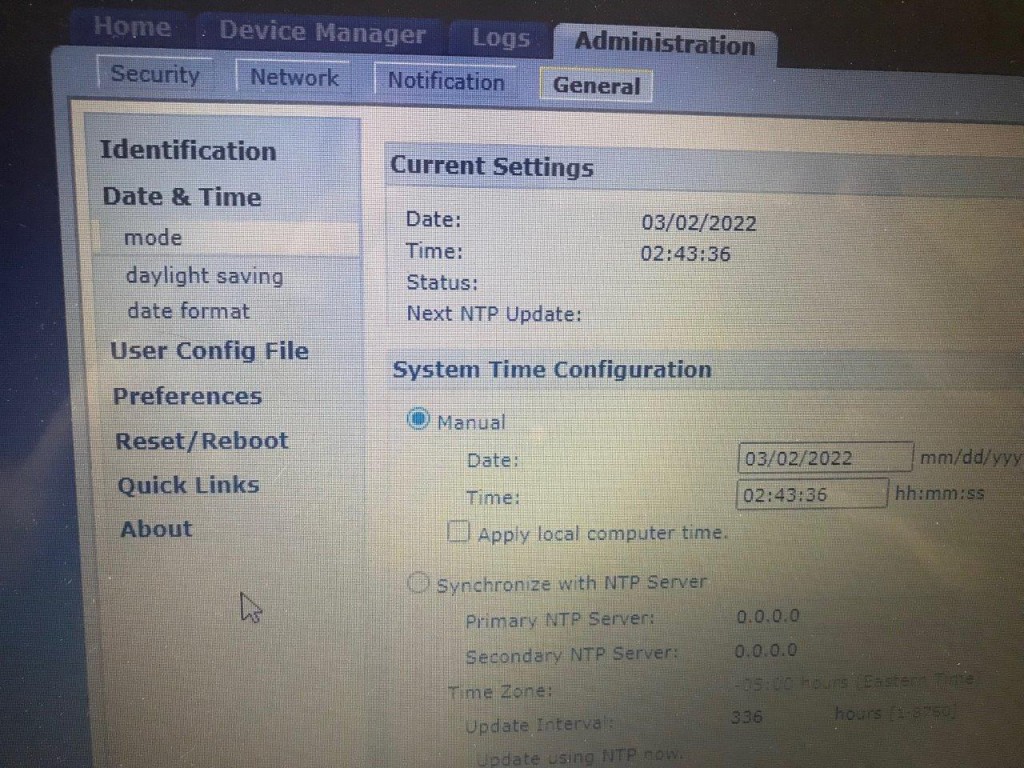Open daylight saving settings
This screenshot has height=768, width=1024.
point(204,276)
